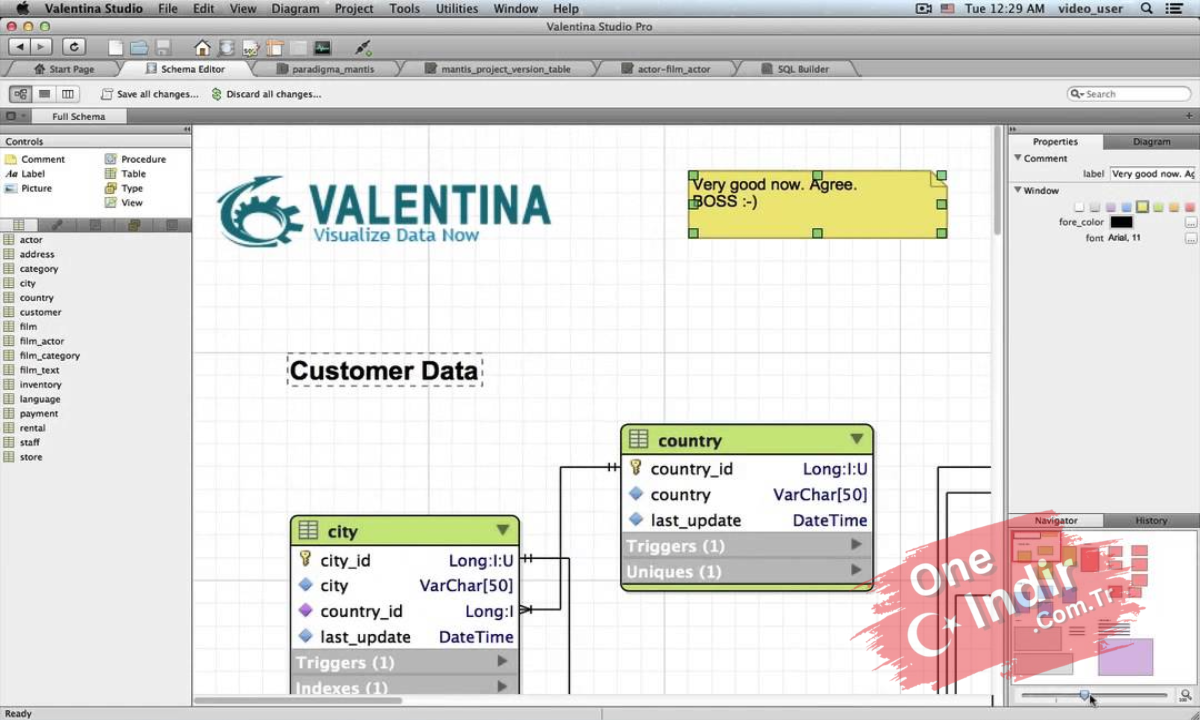Screen dimensions: 1200x720
Task: Click the connection plug icon in toolbar
Action: coord(363,47)
